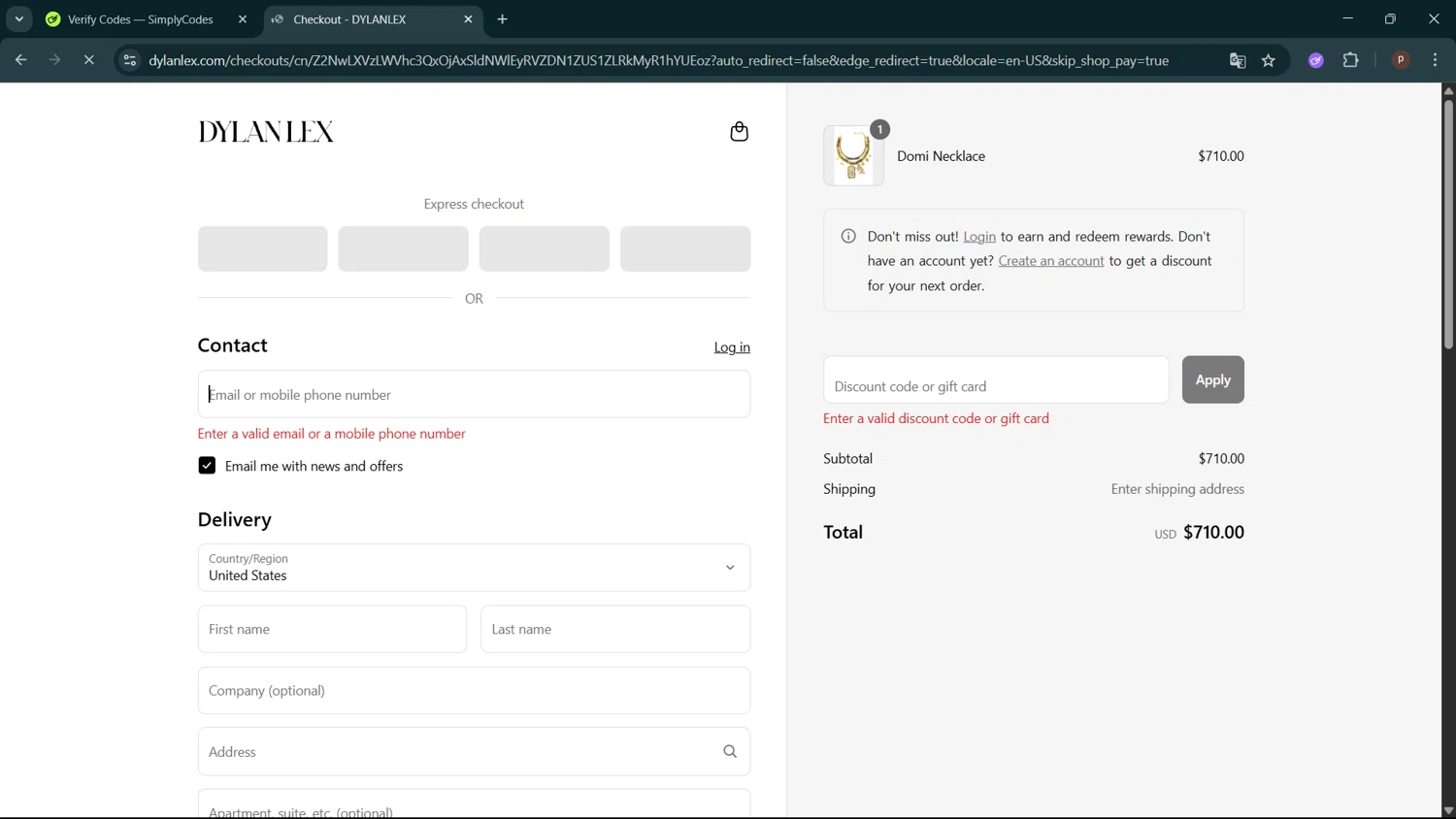
Task: Click the Log in link
Action: [x=732, y=347]
